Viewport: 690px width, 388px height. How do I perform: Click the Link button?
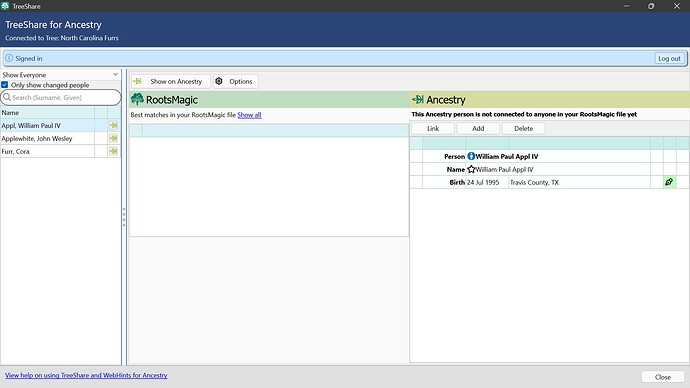[x=433, y=128]
